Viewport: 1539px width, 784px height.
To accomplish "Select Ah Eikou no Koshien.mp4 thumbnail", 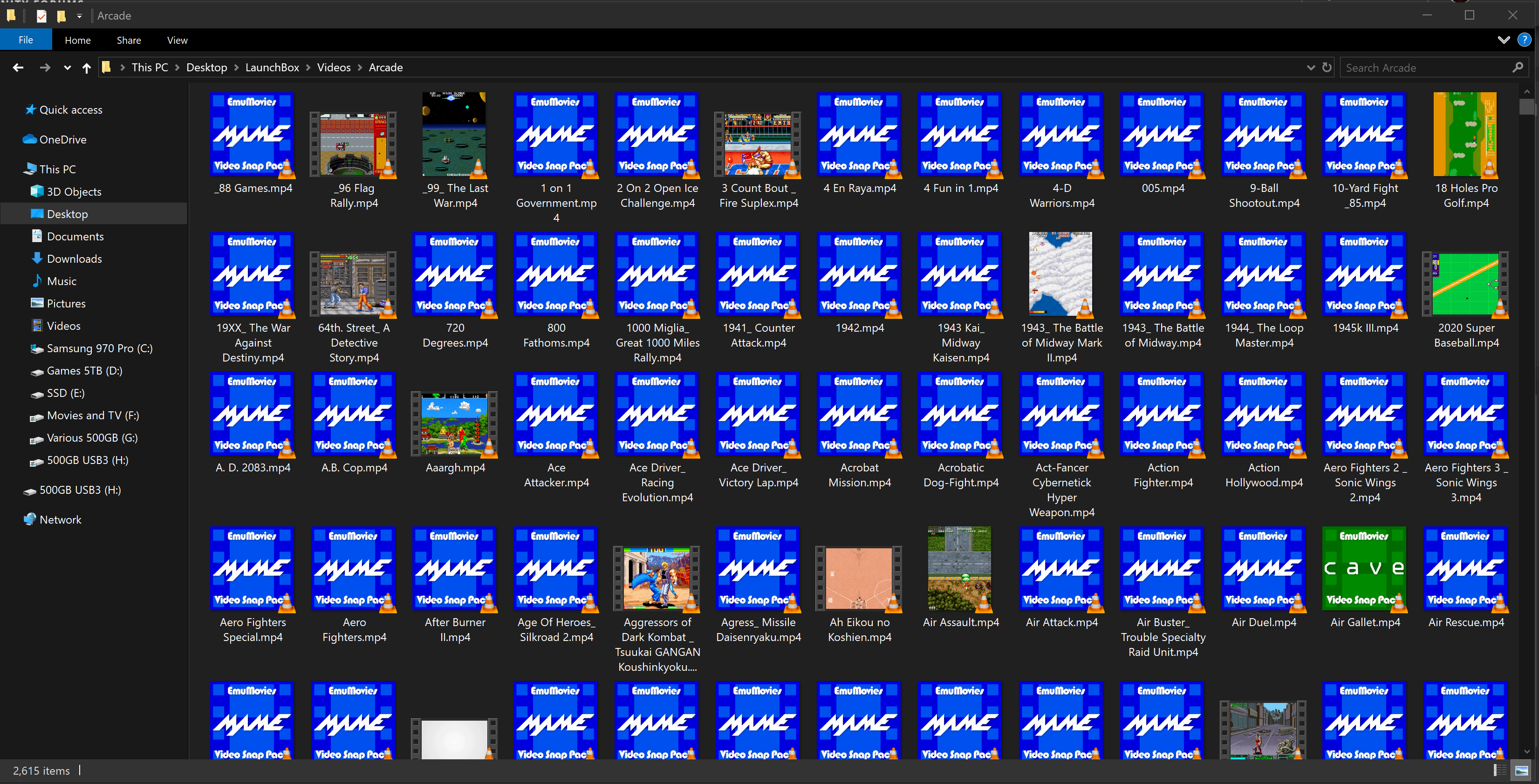I will click(x=859, y=579).
